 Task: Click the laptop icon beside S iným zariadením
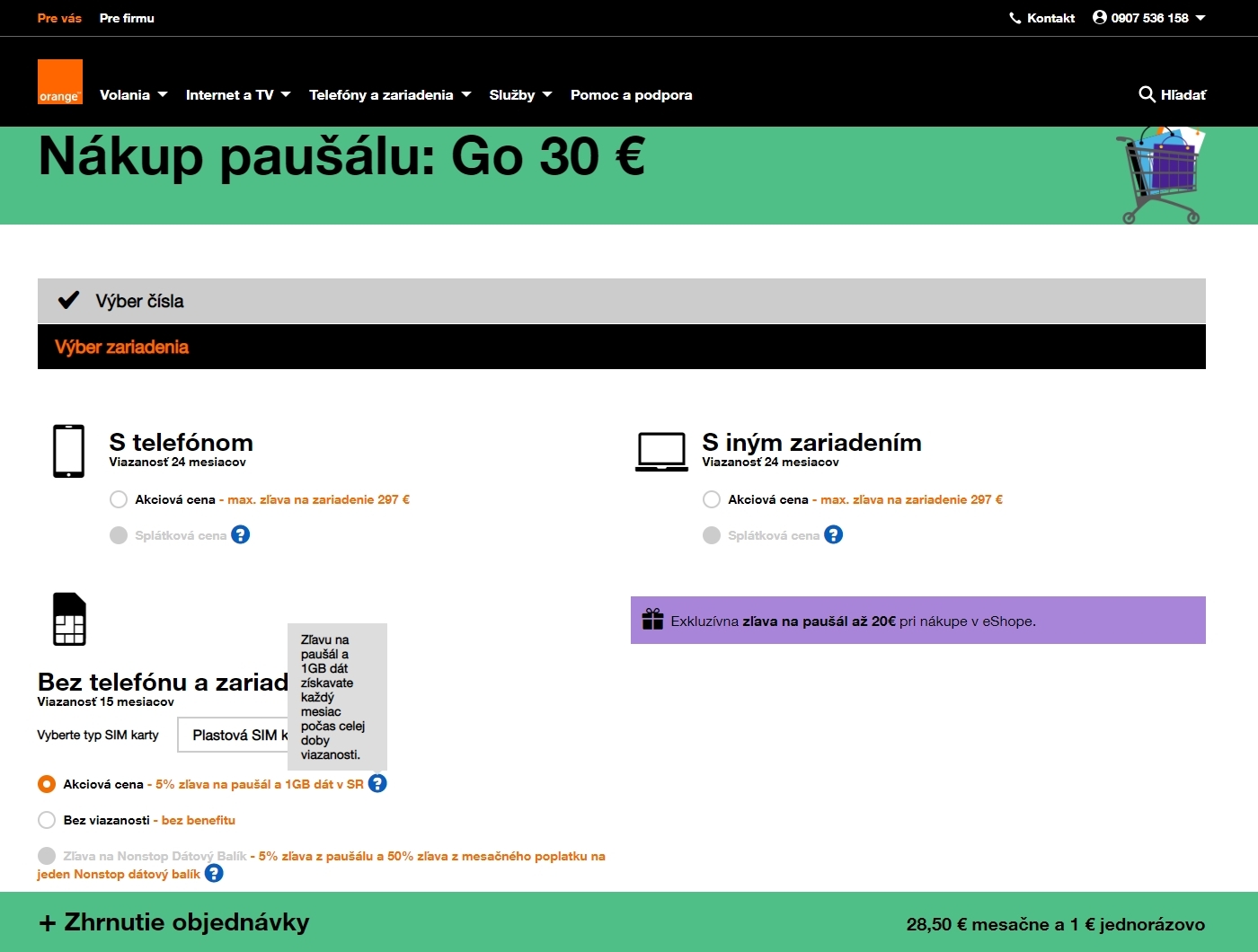662,452
